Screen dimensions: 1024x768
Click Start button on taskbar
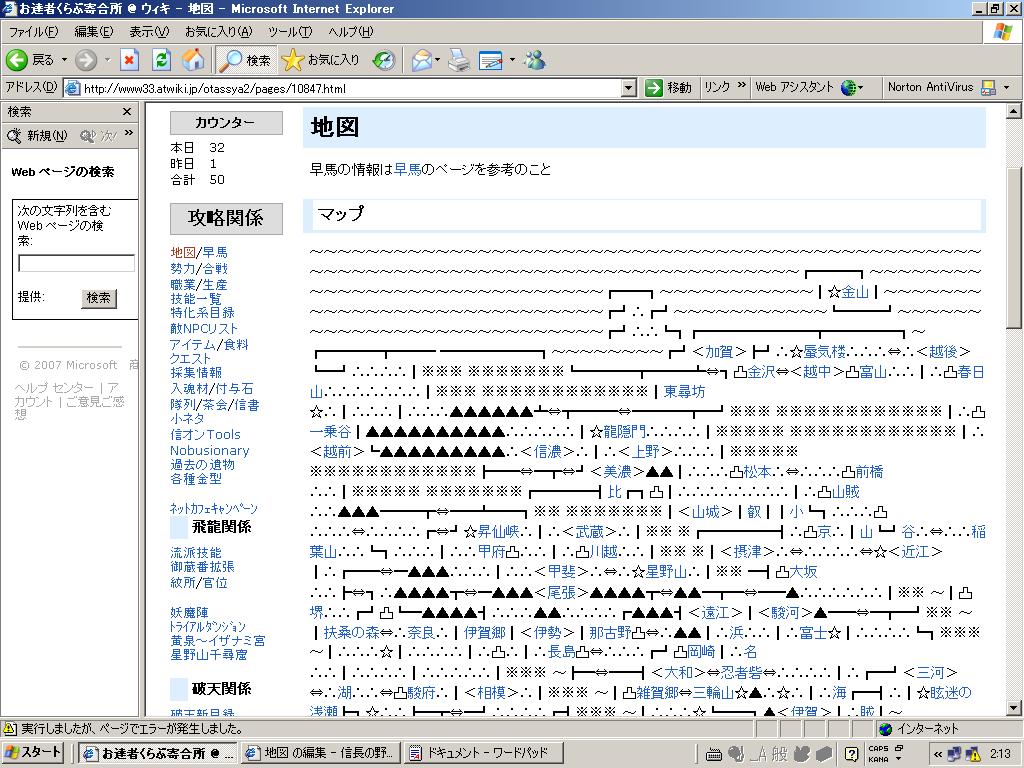pyautogui.click(x=36, y=753)
